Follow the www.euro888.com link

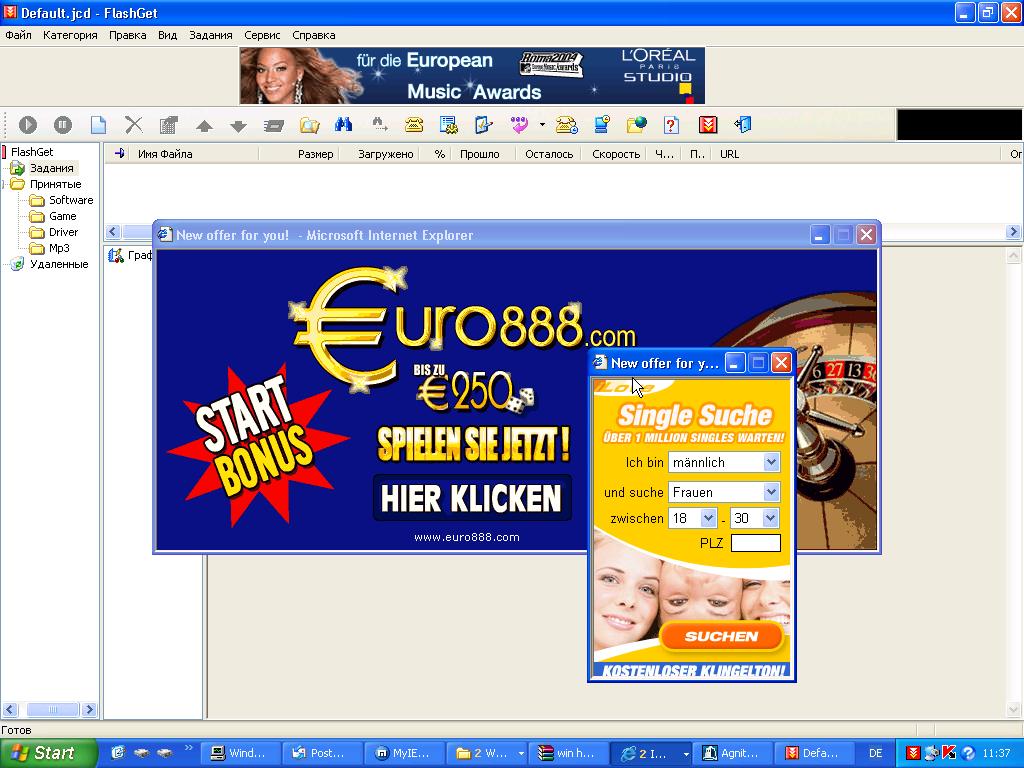click(x=467, y=537)
